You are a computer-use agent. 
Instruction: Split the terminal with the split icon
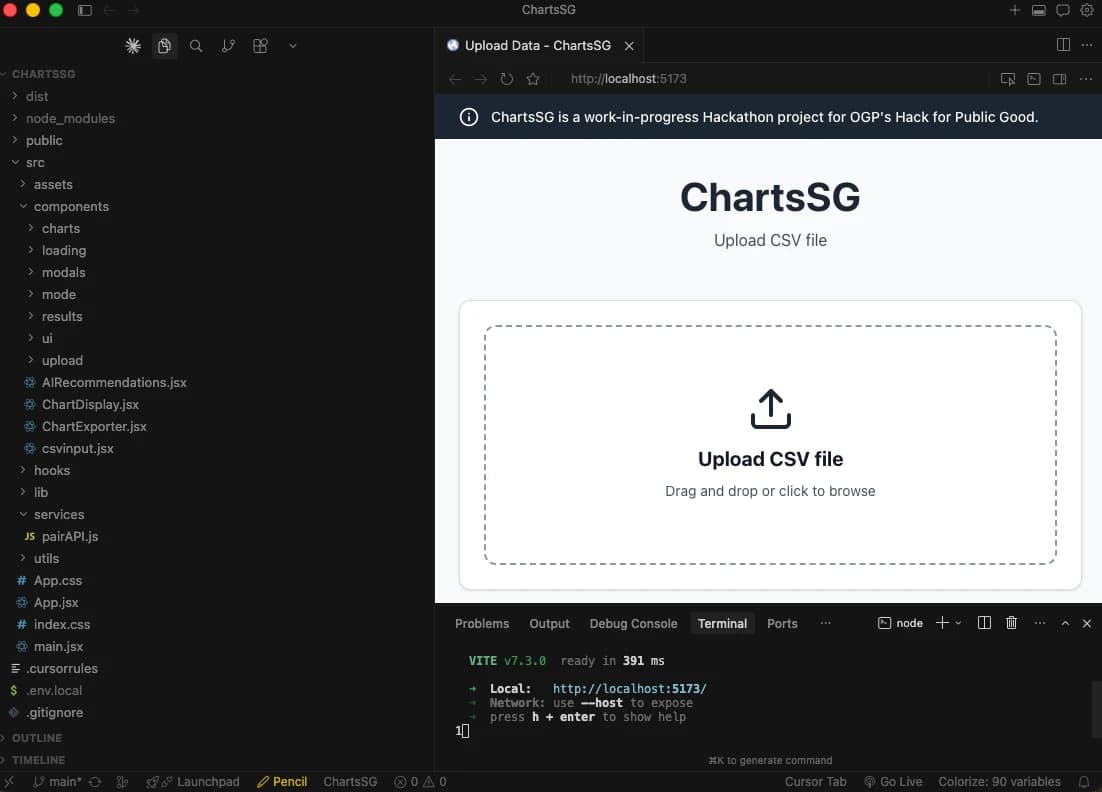coord(984,622)
